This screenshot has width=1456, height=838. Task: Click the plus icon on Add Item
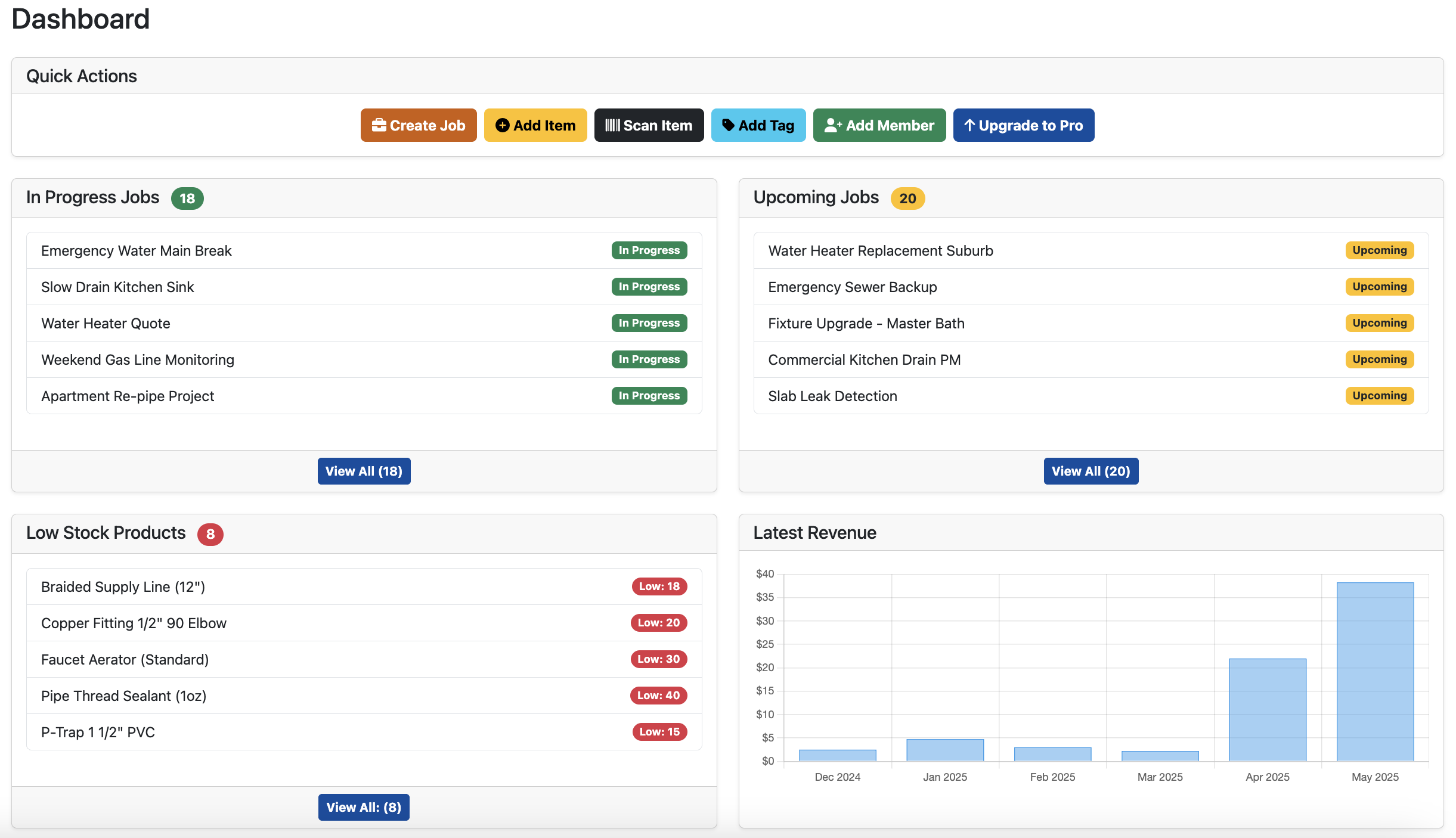[x=503, y=125]
